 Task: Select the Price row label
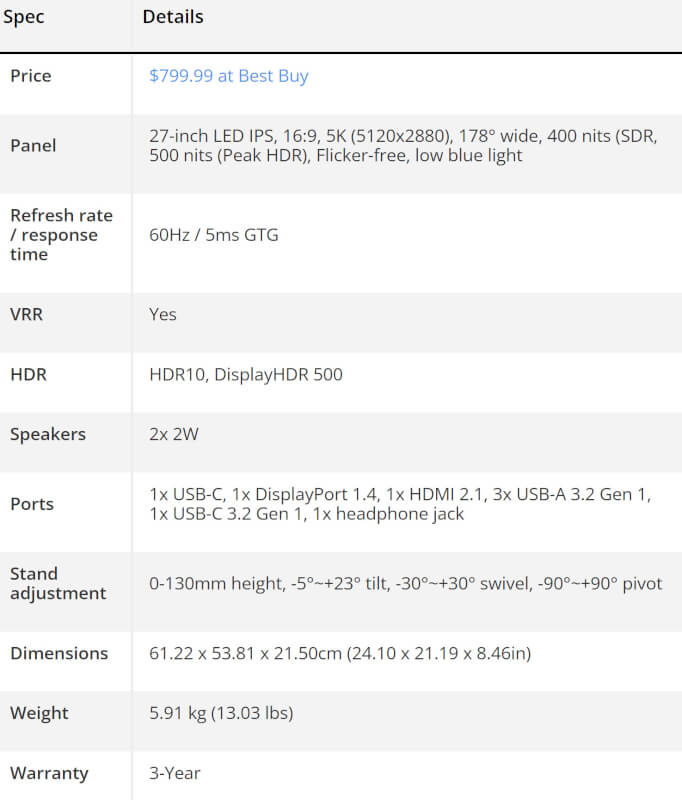click(x=31, y=76)
